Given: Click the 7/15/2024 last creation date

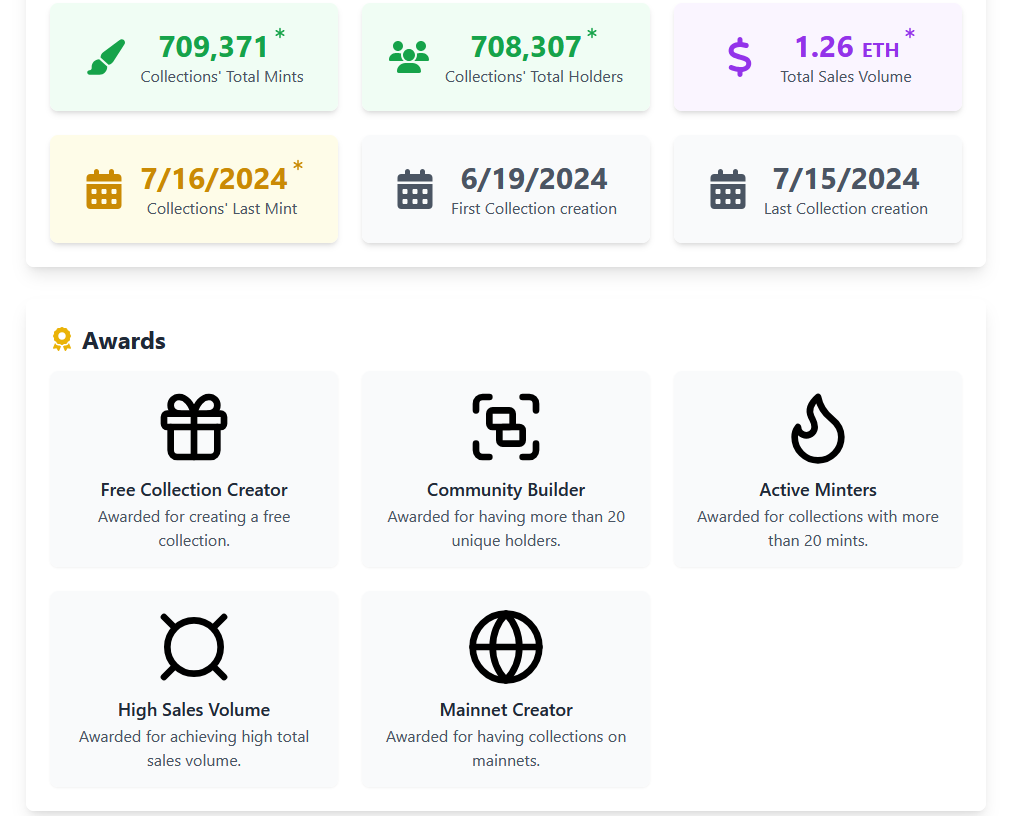Looking at the screenshot, I should point(846,179).
